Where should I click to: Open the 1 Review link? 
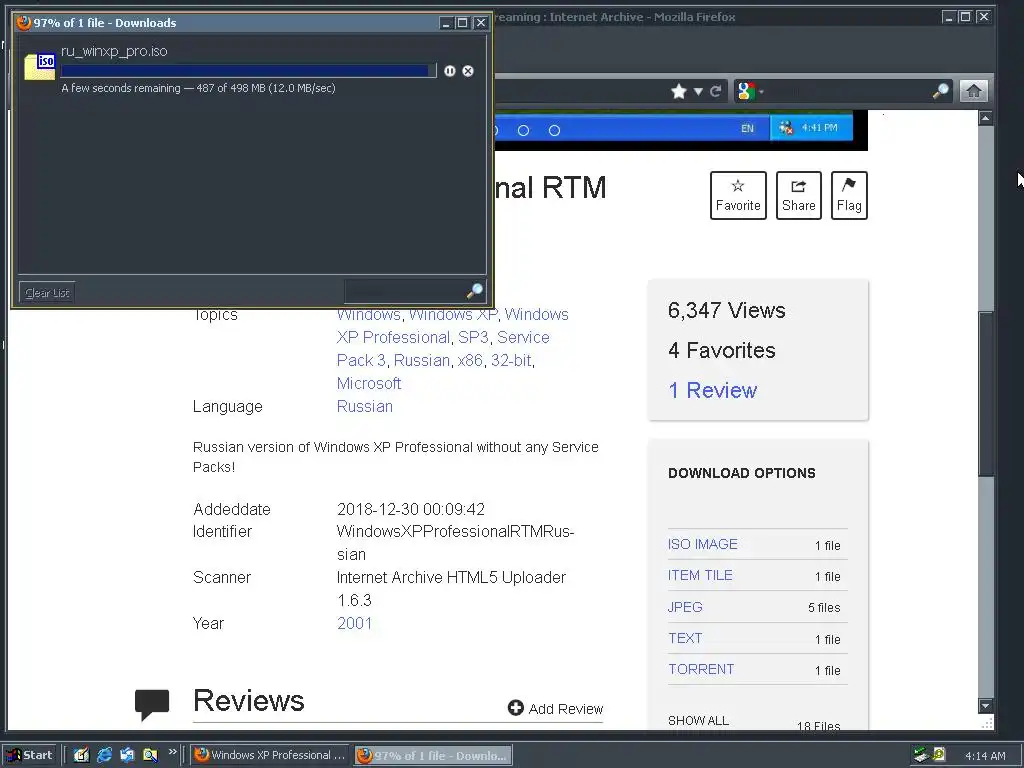coord(712,390)
